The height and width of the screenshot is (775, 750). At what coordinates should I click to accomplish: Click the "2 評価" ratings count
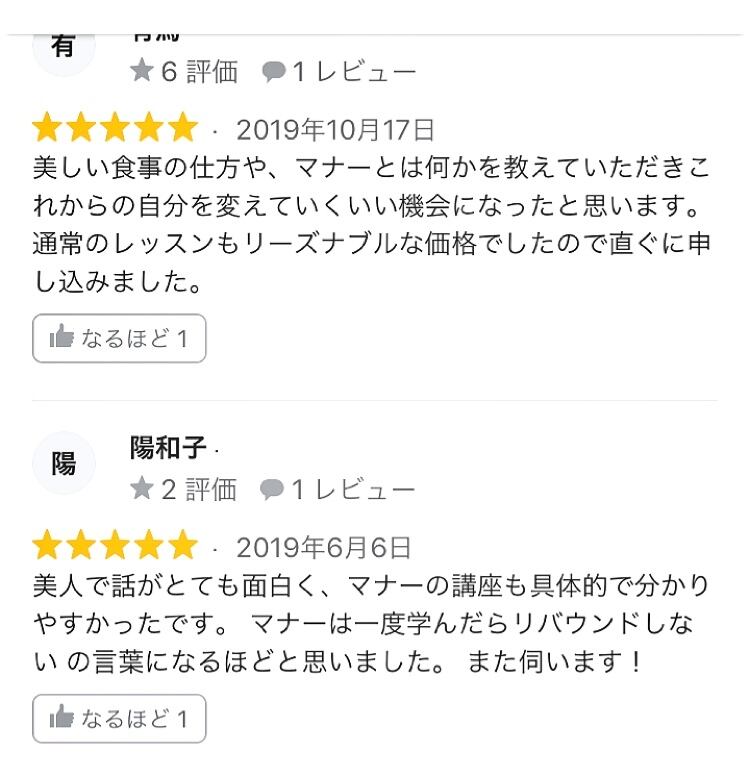tap(199, 489)
